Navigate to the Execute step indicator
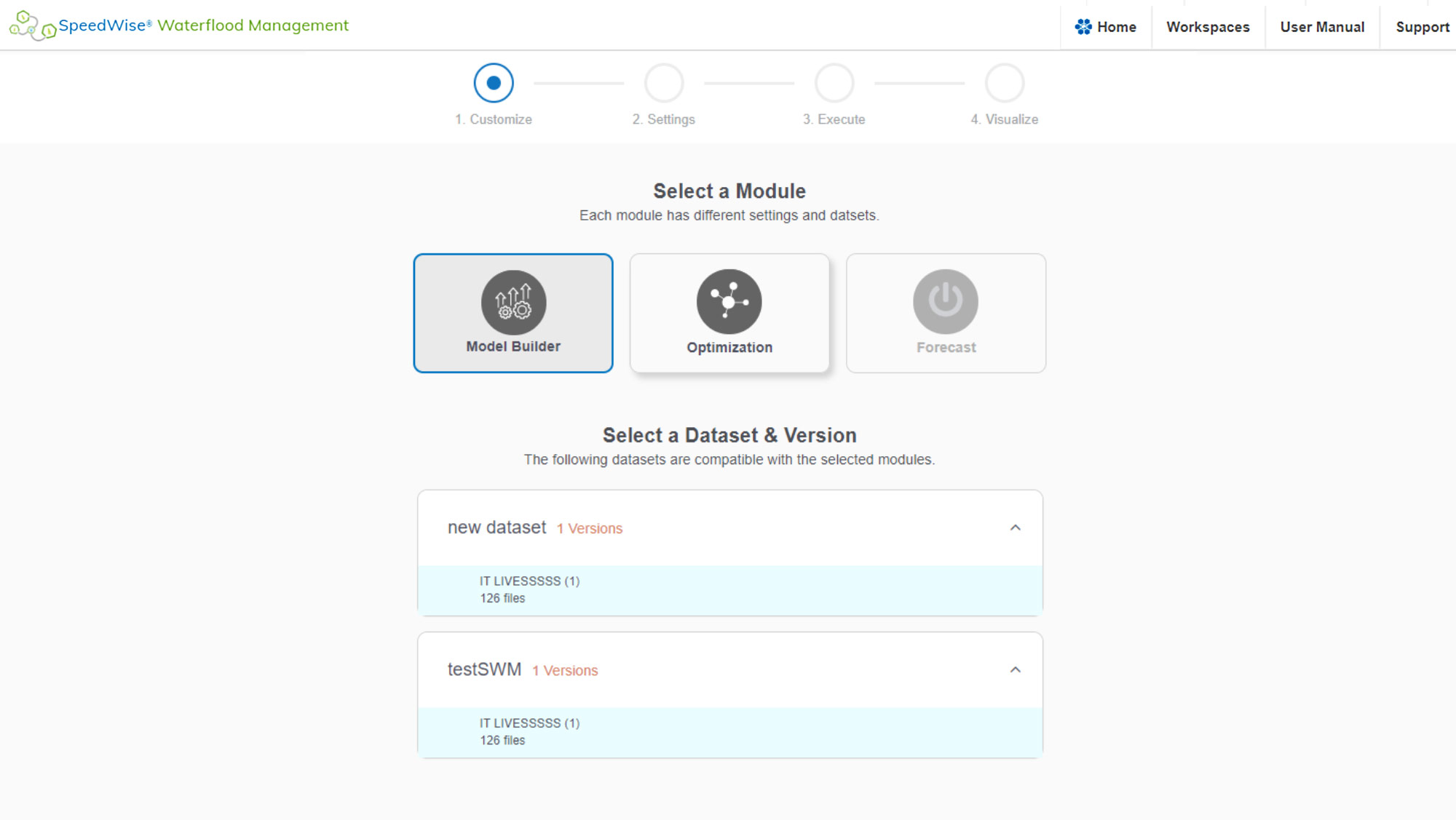Screen dimensions: 1456x820 [834, 82]
